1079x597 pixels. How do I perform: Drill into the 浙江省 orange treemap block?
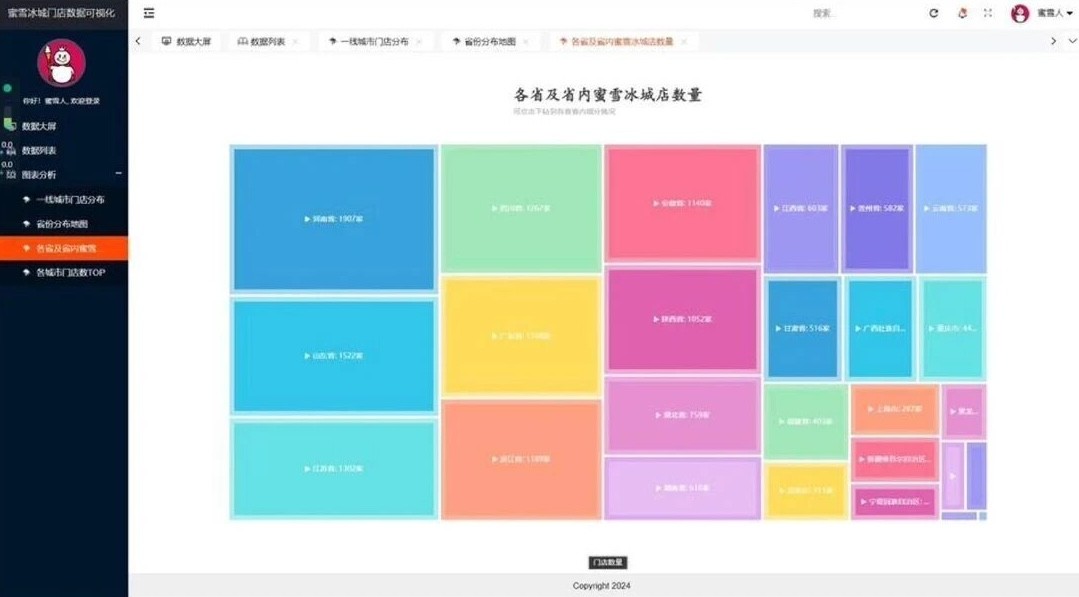point(521,459)
